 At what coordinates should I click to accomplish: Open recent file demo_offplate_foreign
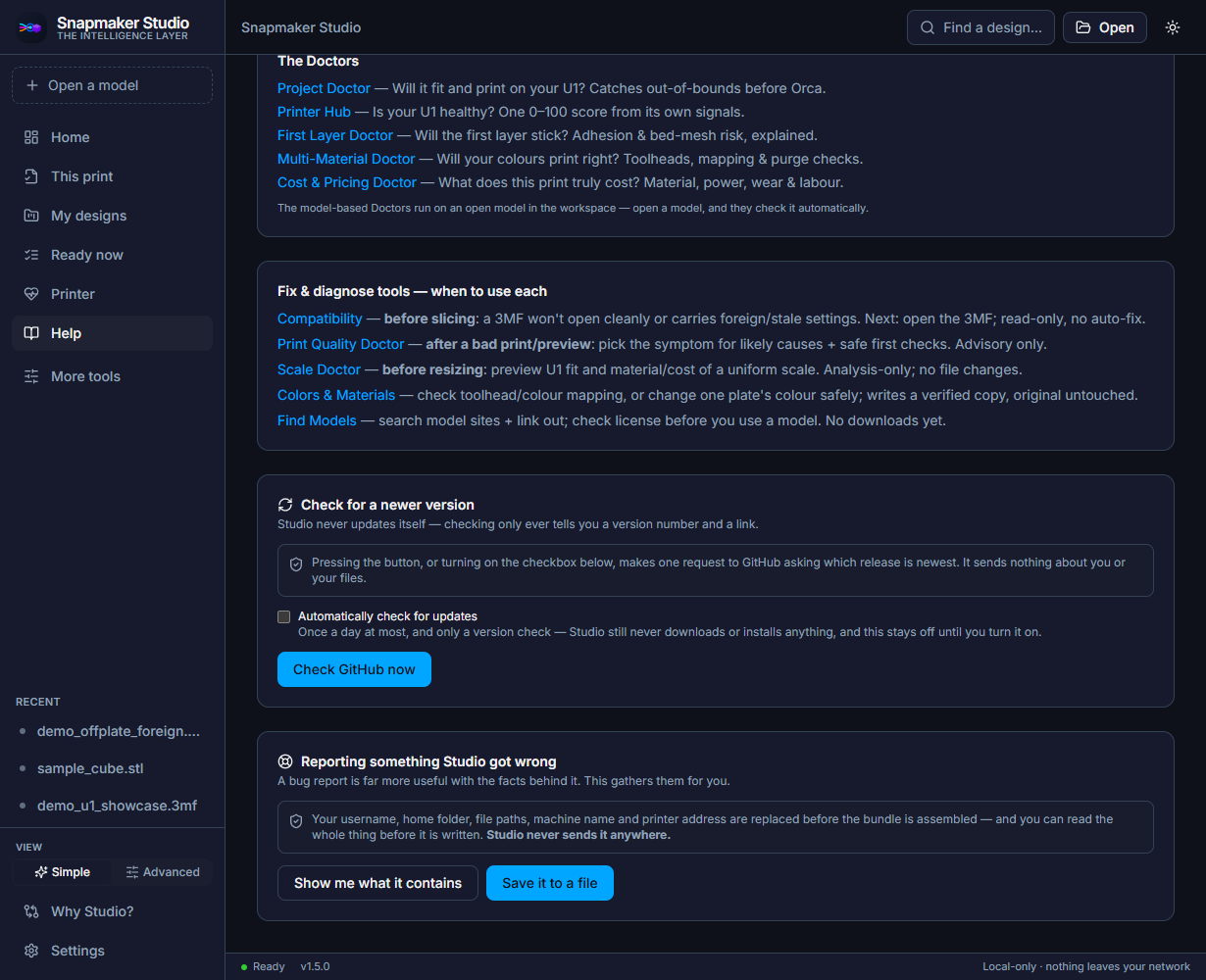point(112,731)
